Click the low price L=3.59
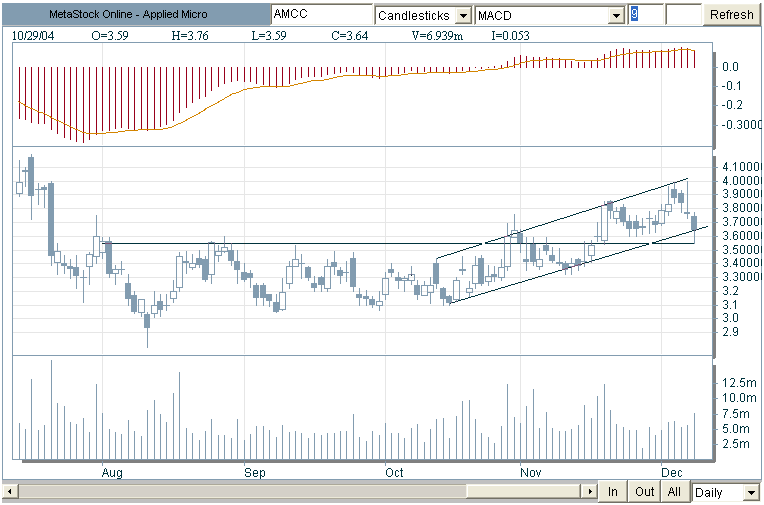The image size is (764, 505). (x=269, y=36)
